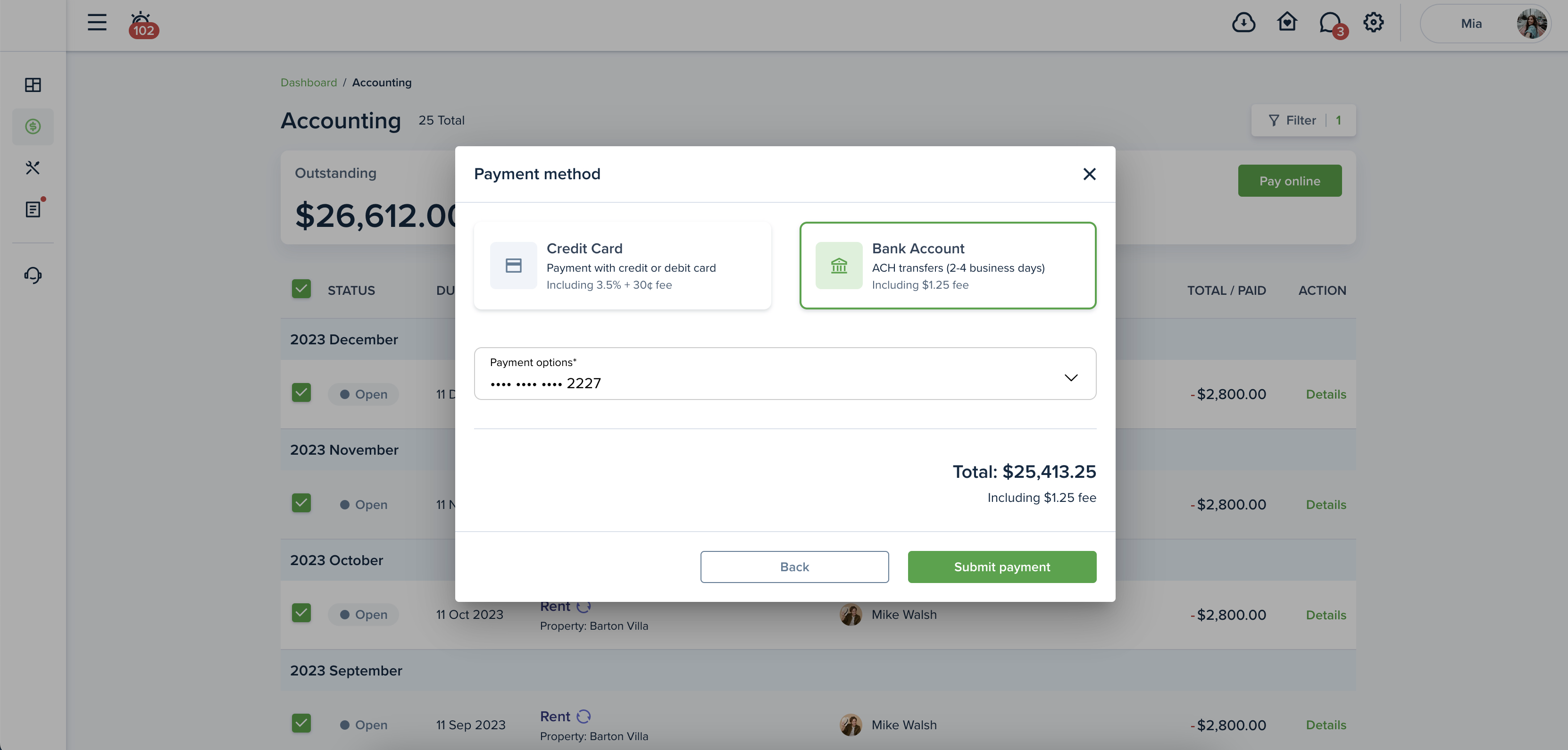
Task: Click the Submit payment button
Action: tap(1002, 567)
